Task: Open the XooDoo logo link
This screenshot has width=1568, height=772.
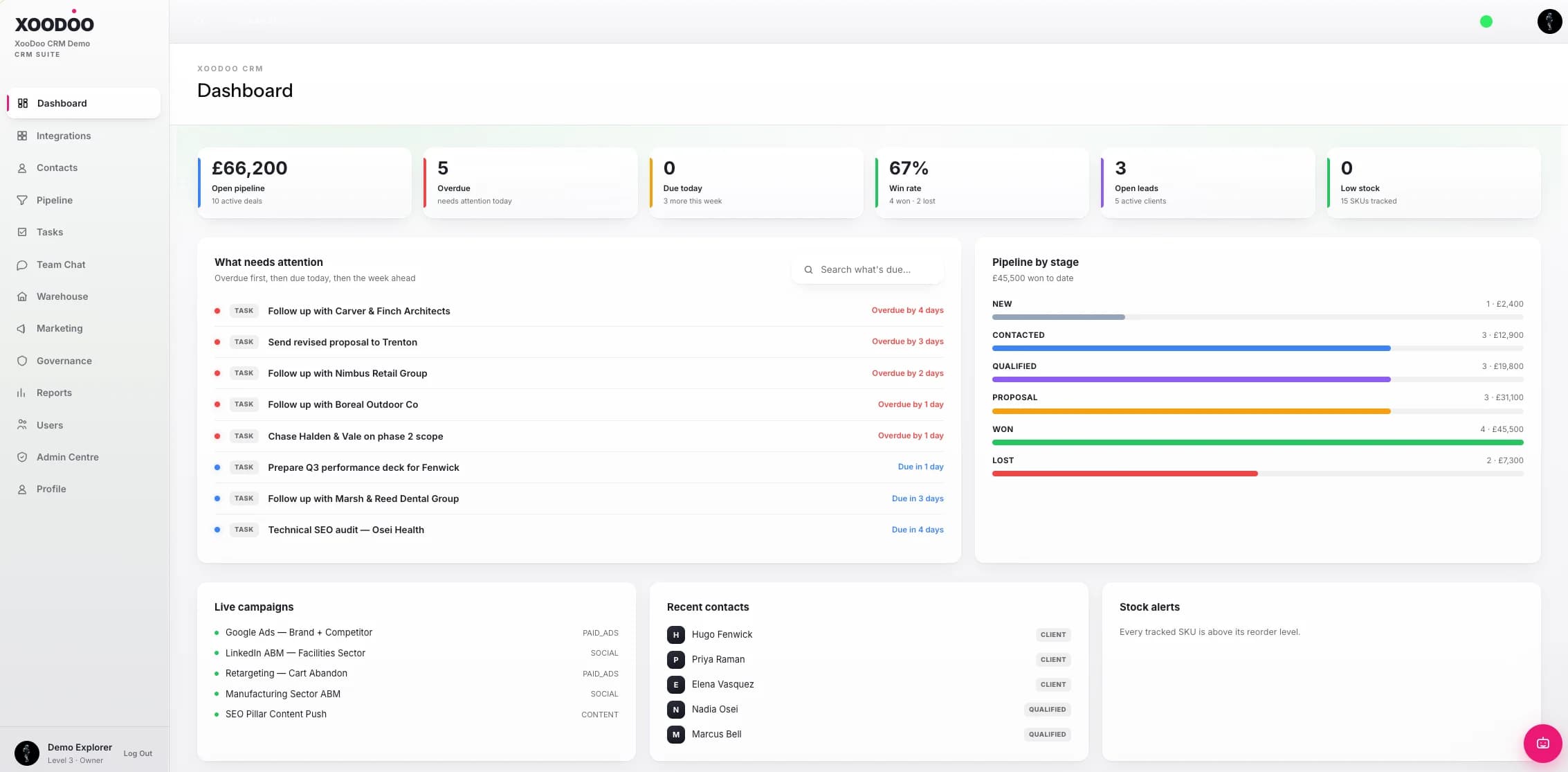Action: point(54,23)
